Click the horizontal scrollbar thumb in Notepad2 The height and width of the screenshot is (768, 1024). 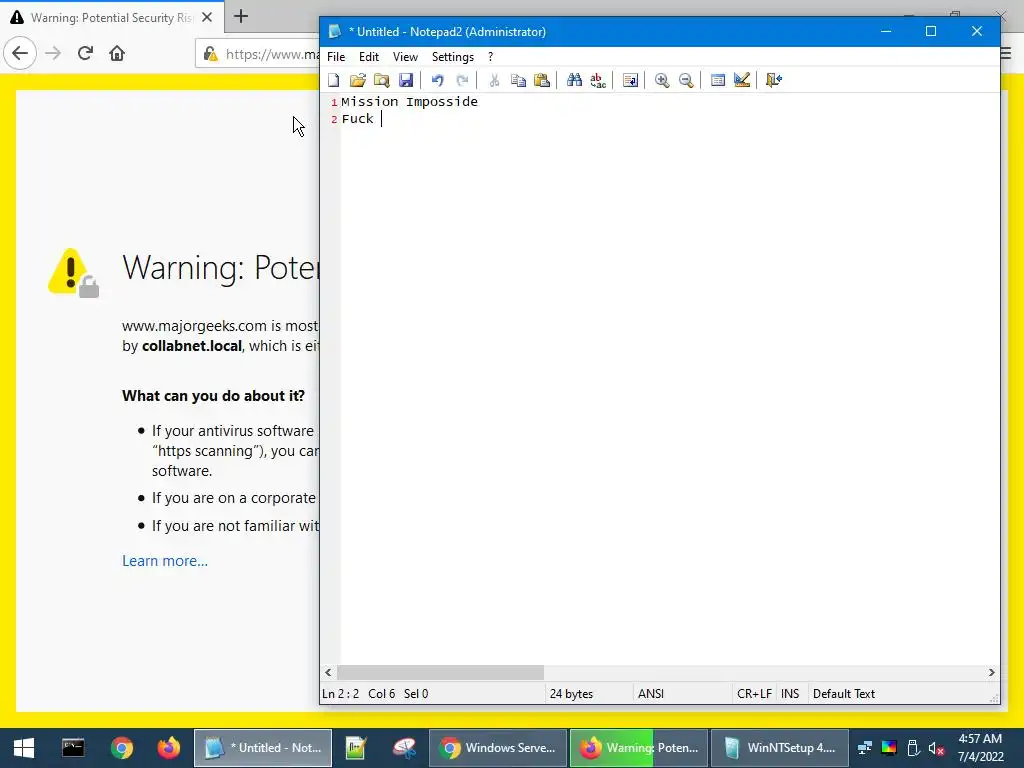point(440,672)
